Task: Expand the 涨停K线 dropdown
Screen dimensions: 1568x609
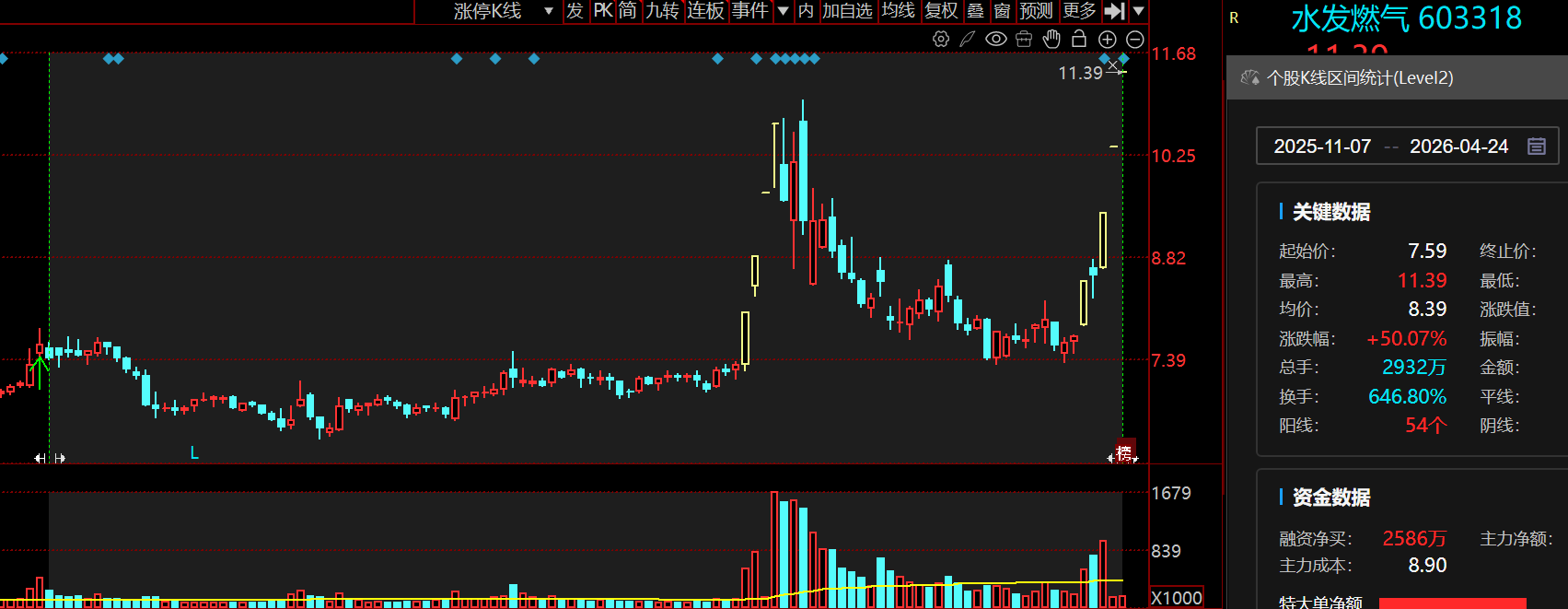Action: pyautogui.click(x=549, y=11)
